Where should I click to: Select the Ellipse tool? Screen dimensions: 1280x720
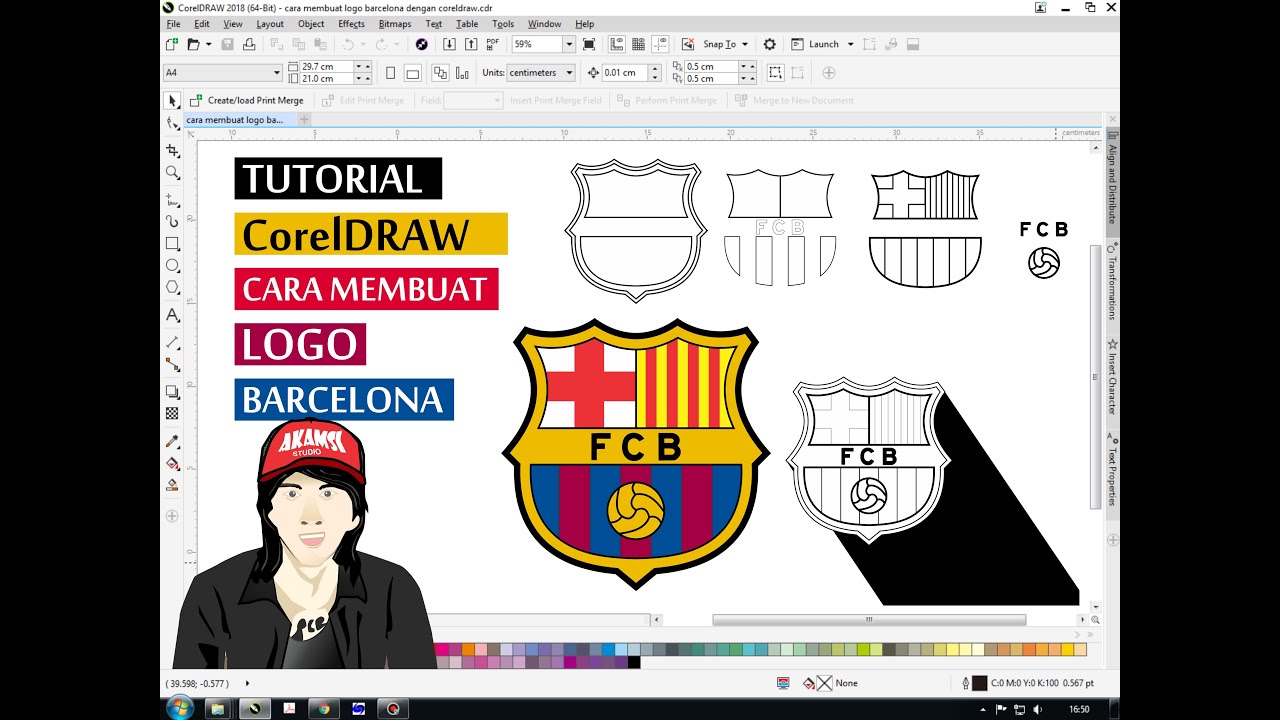point(172,266)
